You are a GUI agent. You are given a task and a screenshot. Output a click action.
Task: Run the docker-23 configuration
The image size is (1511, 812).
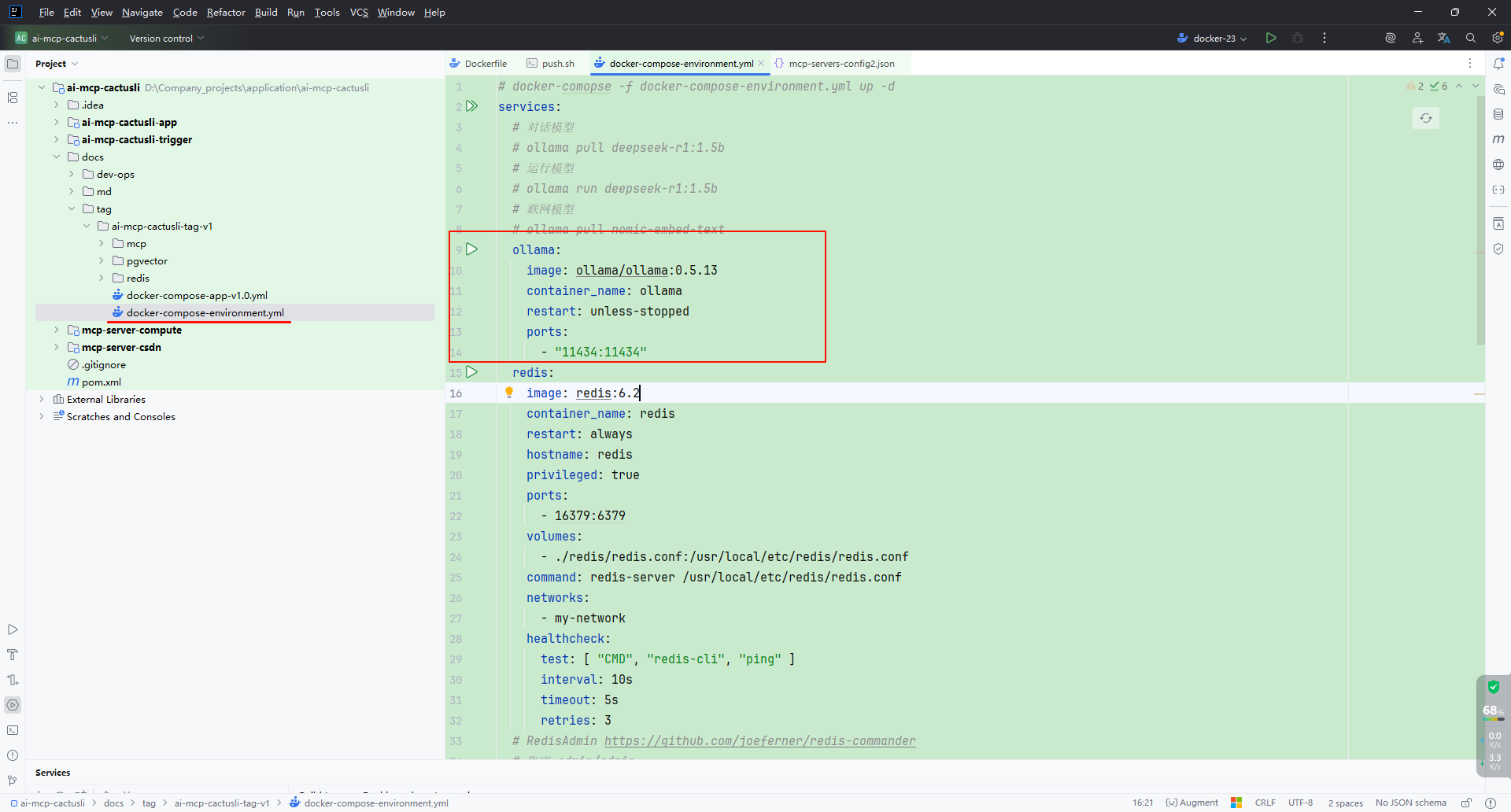point(1271,38)
